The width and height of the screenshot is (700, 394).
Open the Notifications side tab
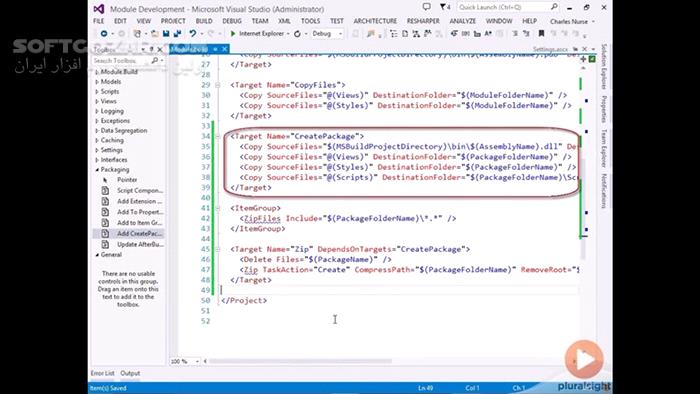point(604,191)
